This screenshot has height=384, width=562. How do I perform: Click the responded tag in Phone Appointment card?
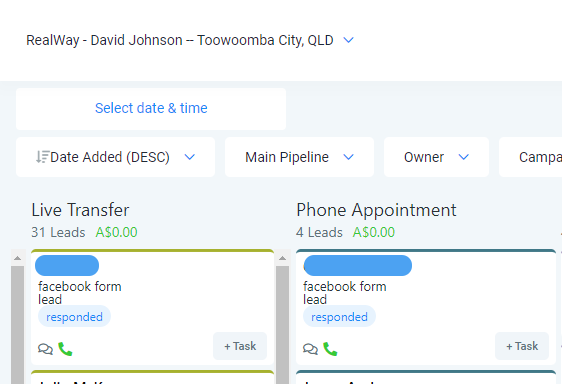coord(339,317)
